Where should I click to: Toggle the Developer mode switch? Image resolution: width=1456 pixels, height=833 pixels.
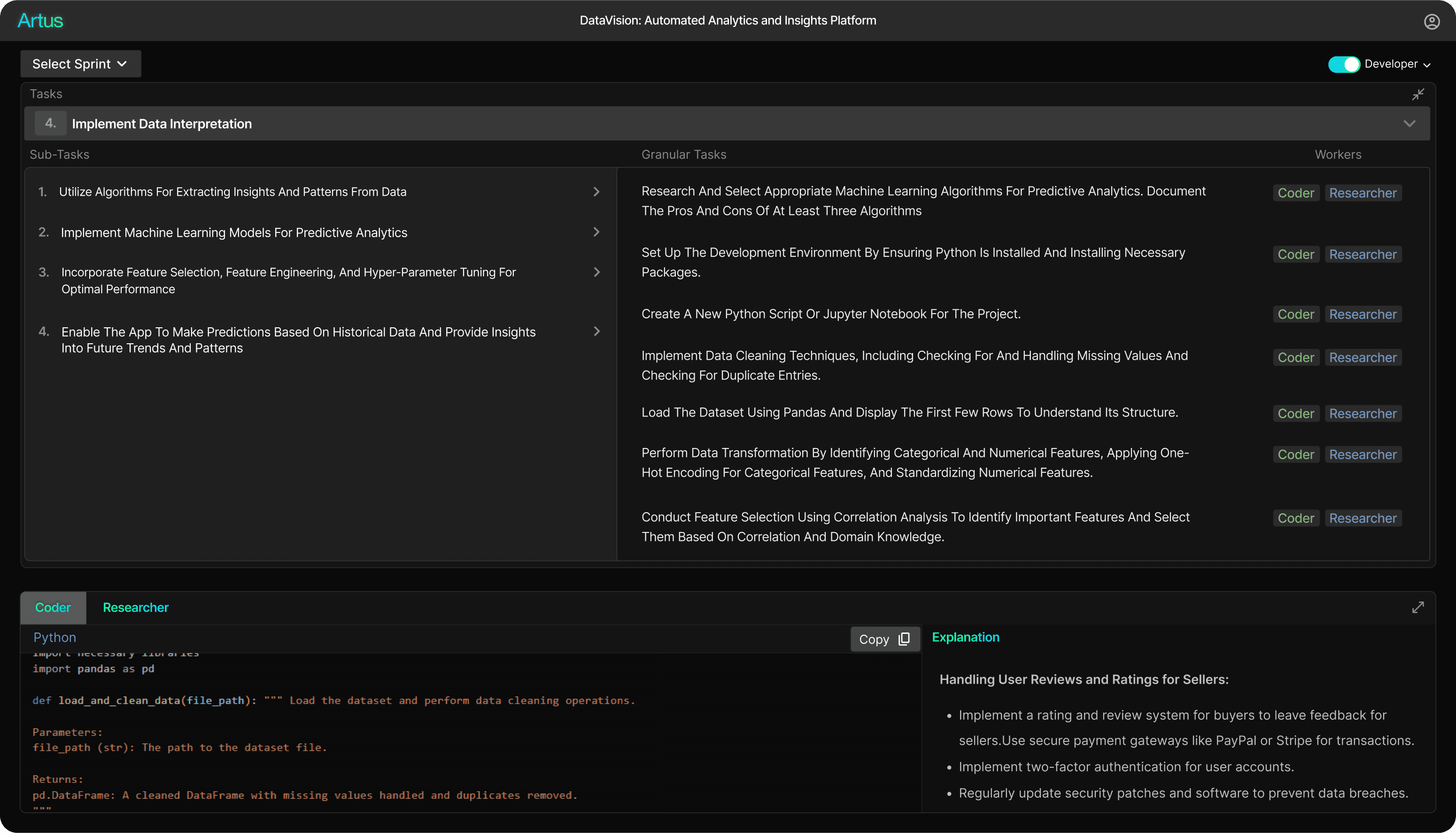[x=1344, y=63]
